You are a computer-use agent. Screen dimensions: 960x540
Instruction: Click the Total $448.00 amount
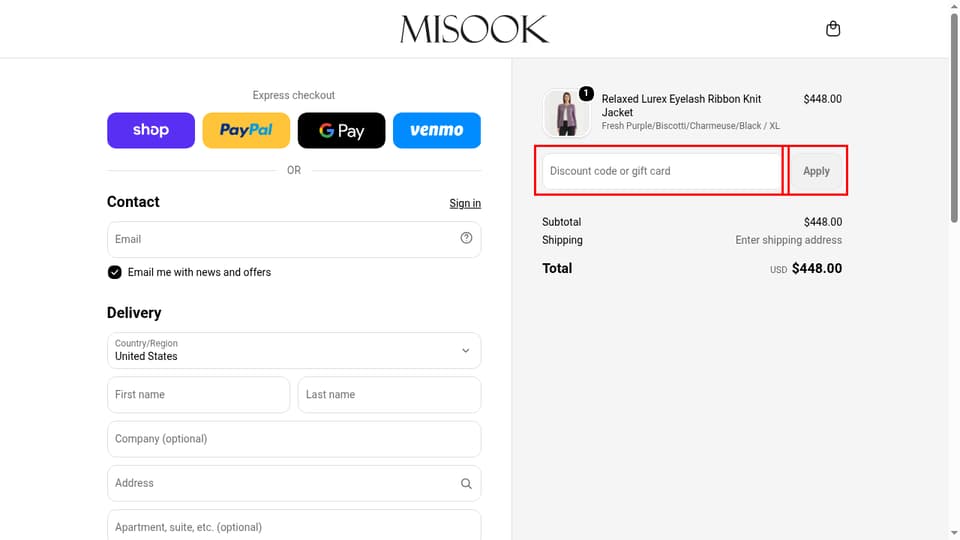(x=817, y=268)
